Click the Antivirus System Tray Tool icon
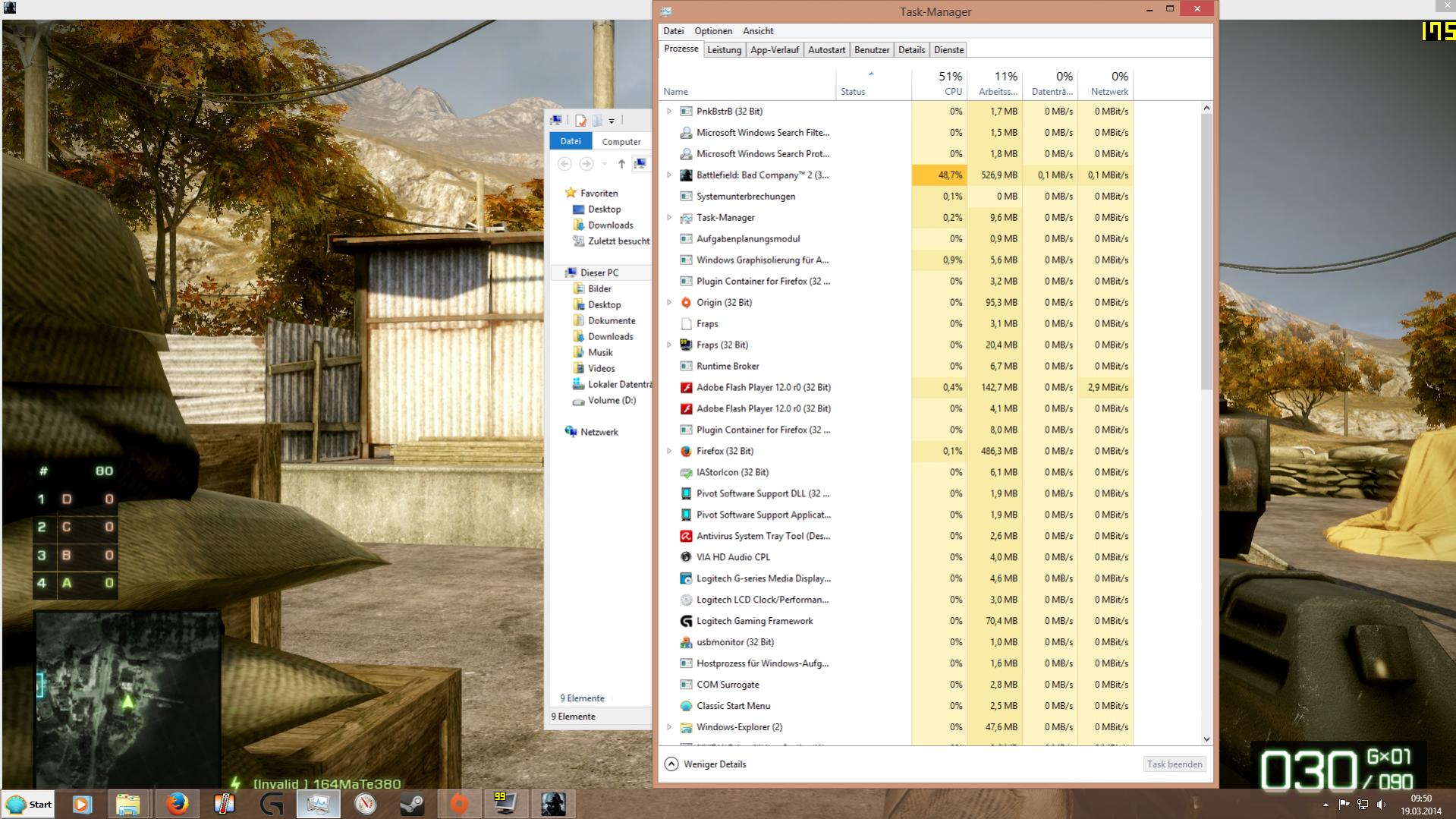The height and width of the screenshot is (819, 1456). point(686,537)
